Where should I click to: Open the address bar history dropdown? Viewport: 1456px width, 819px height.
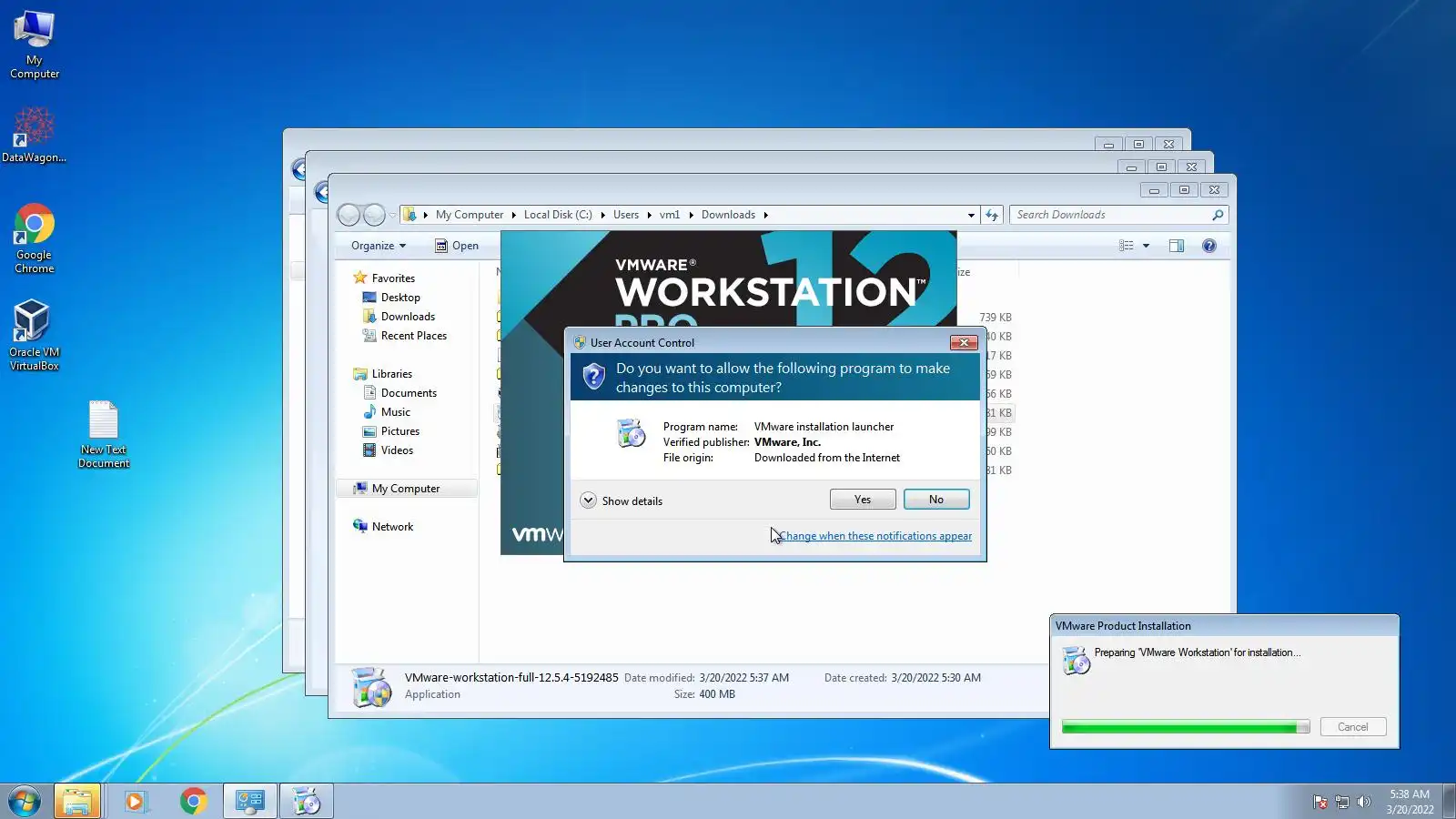[x=971, y=216]
